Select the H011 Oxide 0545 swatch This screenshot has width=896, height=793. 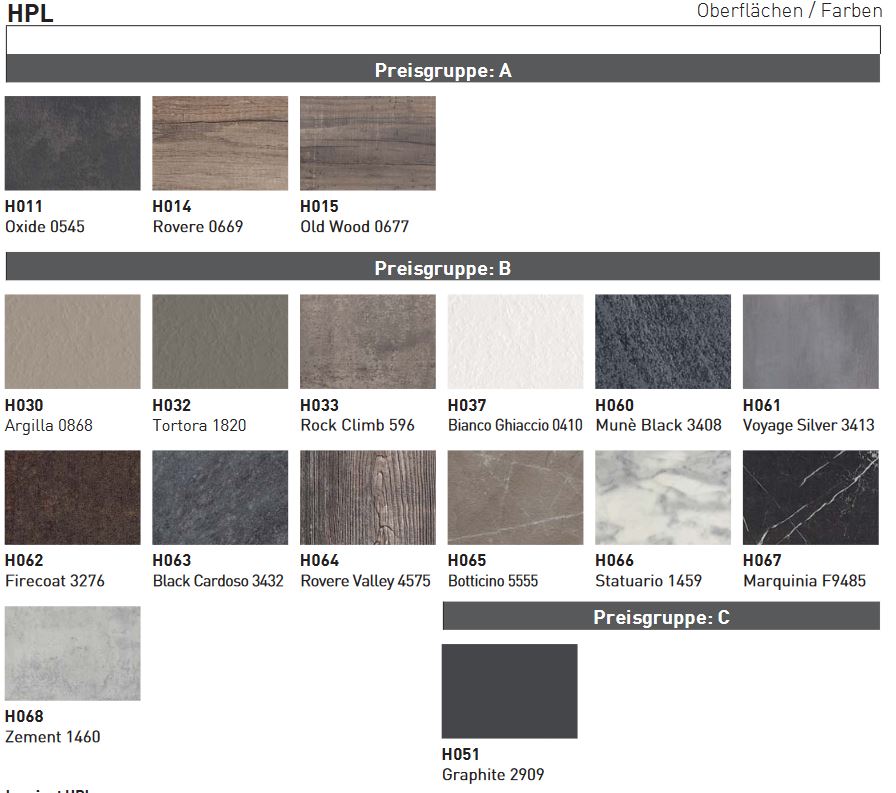click(73, 143)
